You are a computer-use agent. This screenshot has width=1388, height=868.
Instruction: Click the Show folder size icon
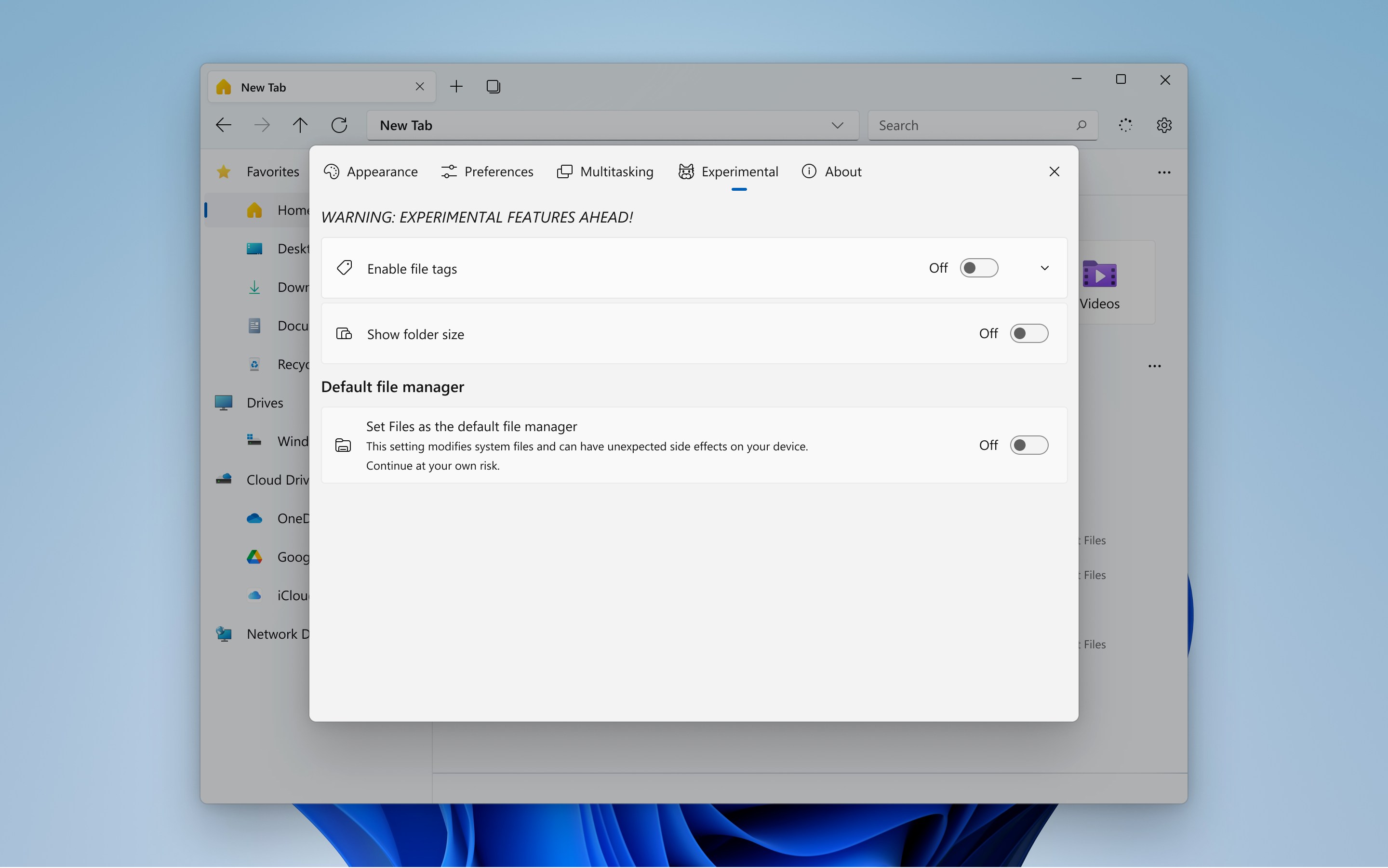coord(344,333)
